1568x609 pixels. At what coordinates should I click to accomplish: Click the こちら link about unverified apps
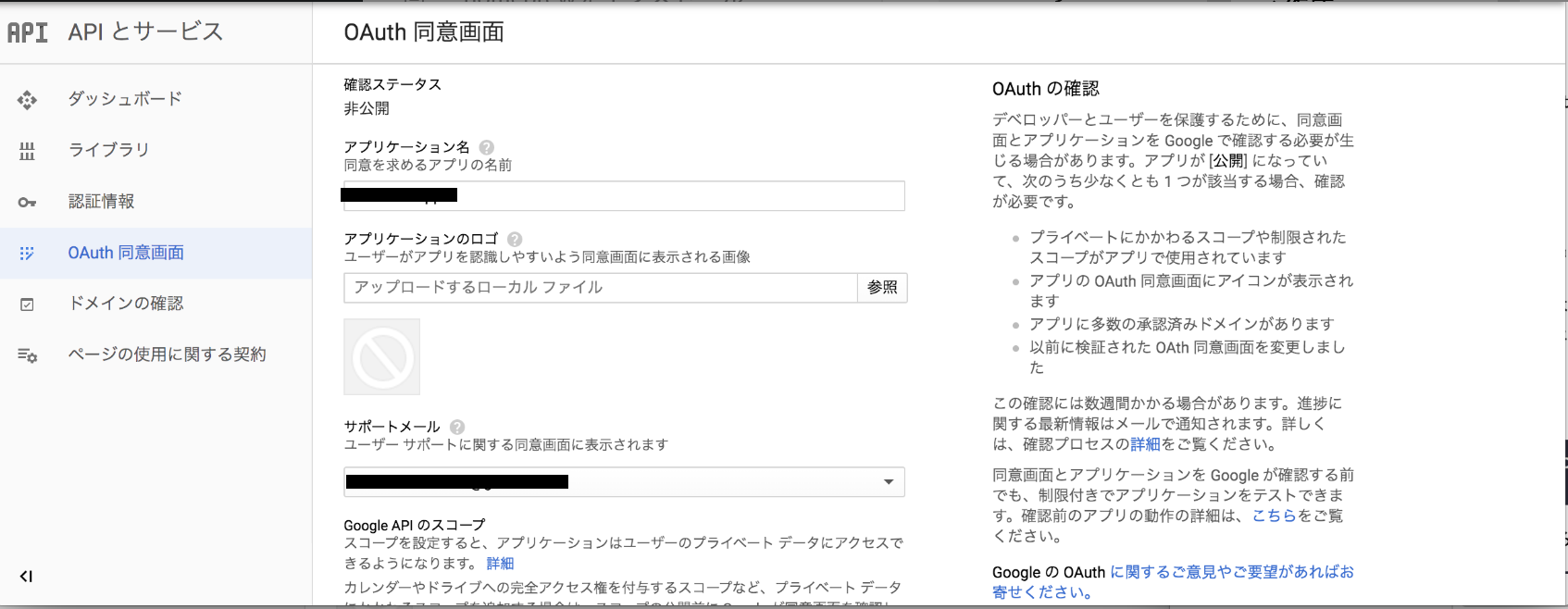tap(1275, 516)
